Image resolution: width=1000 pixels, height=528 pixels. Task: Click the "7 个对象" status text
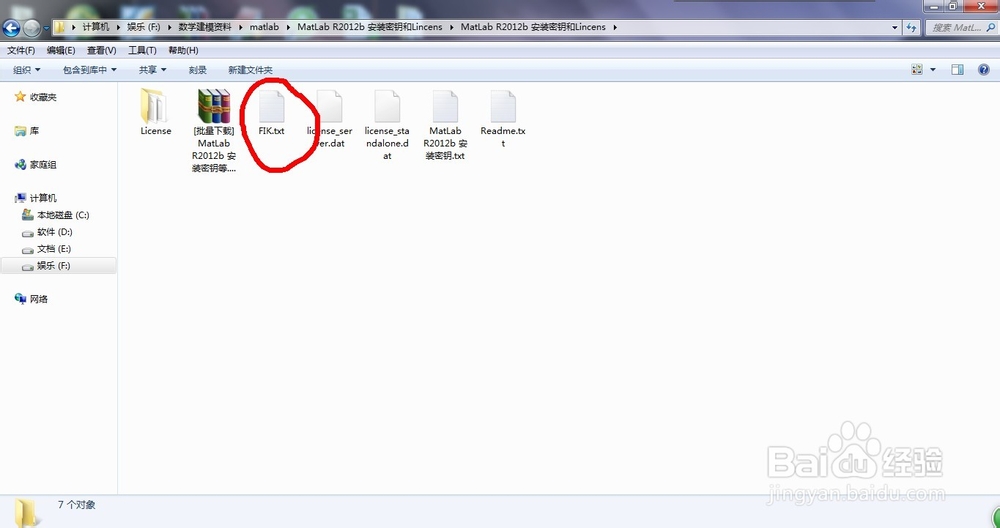77,504
